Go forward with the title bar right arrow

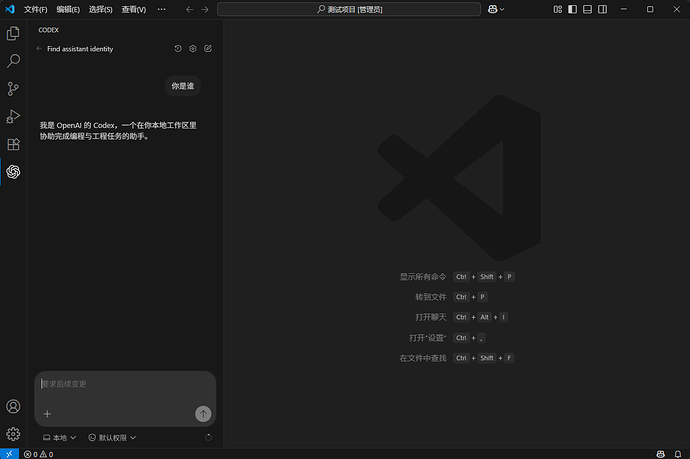point(205,9)
